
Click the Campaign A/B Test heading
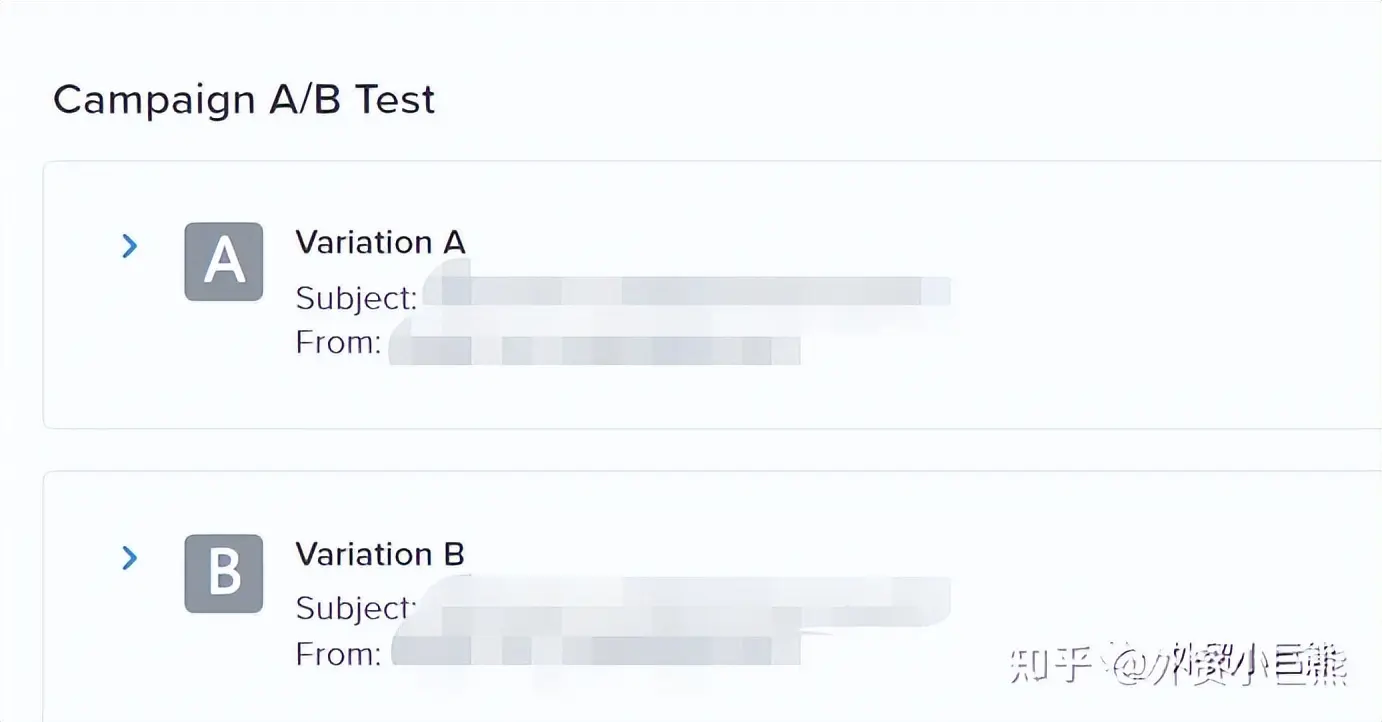(x=244, y=100)
